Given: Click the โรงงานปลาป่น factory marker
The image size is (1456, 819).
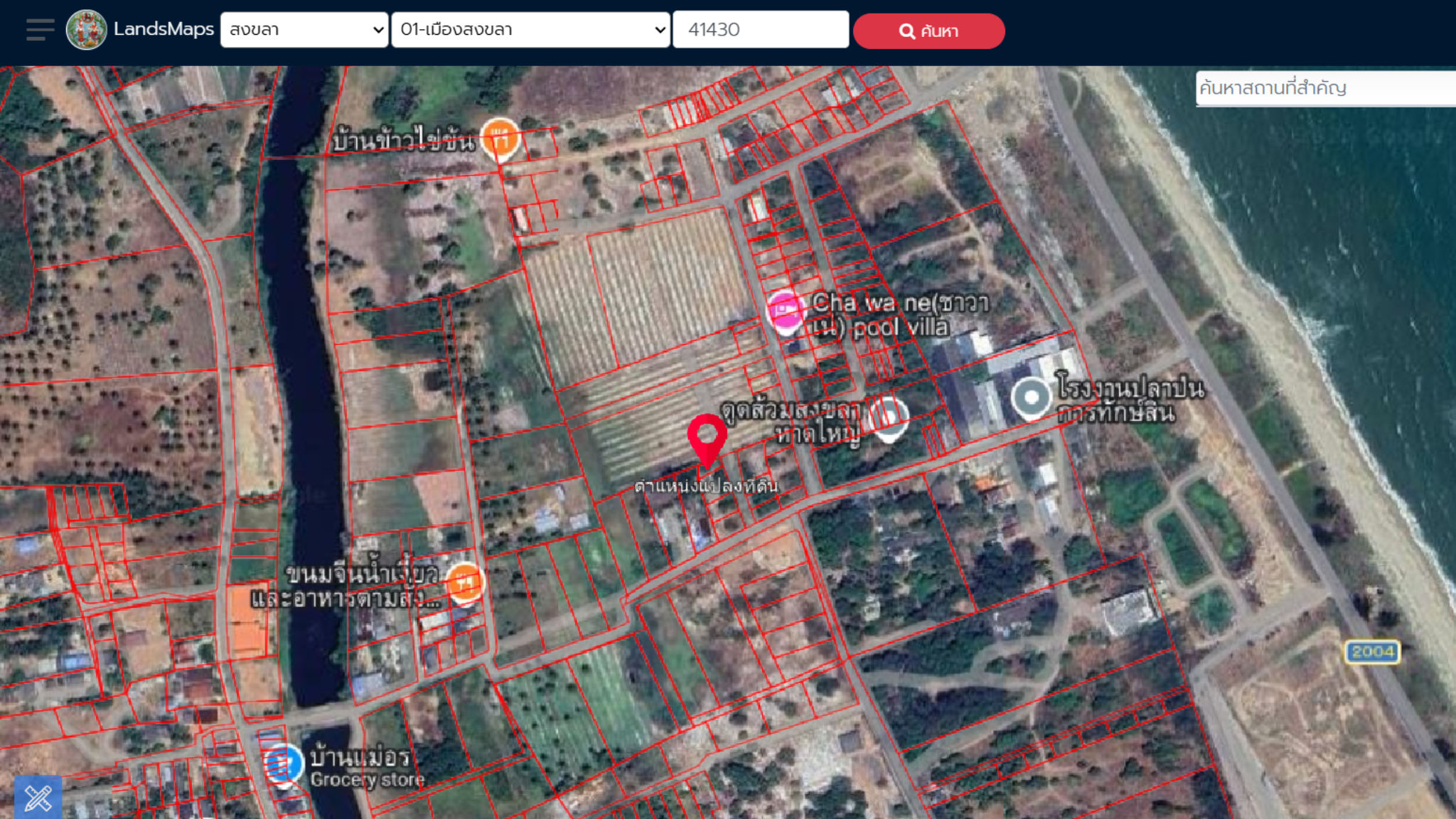Looking at the screenshot, I should click(1031, 398).
